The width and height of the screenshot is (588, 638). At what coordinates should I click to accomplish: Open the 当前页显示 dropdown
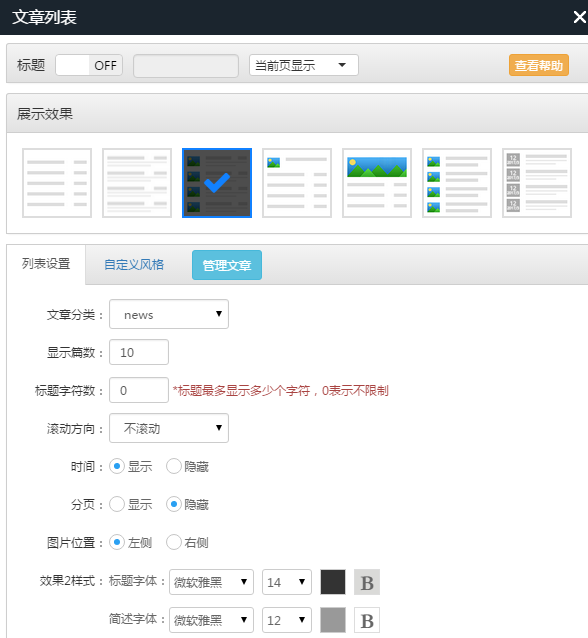point(304,65)
